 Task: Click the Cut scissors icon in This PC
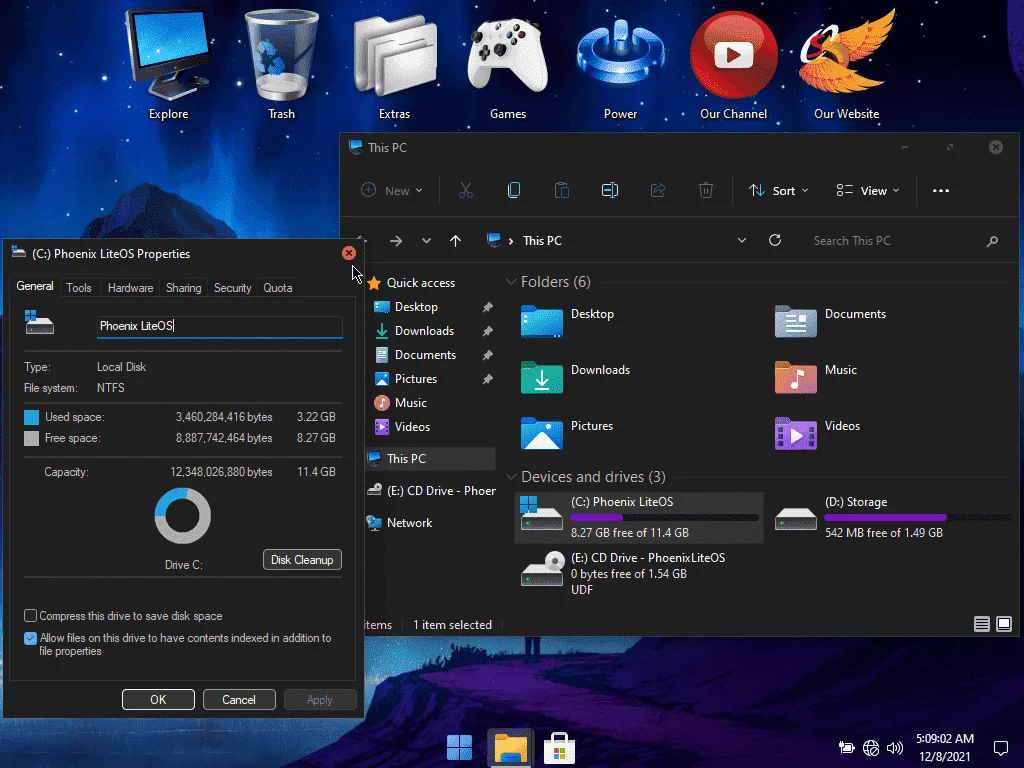(466, 190)
